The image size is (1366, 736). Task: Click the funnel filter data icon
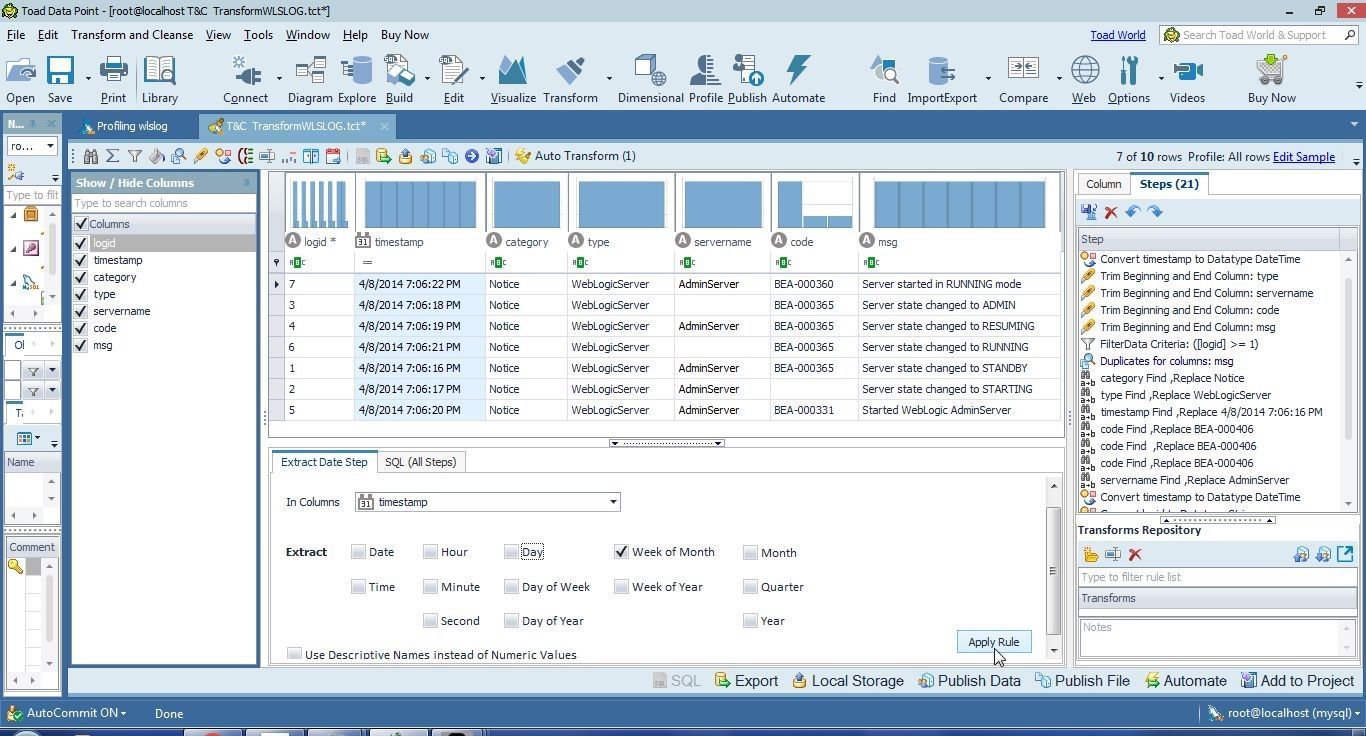pyautogui.click(x=135, y=156)
